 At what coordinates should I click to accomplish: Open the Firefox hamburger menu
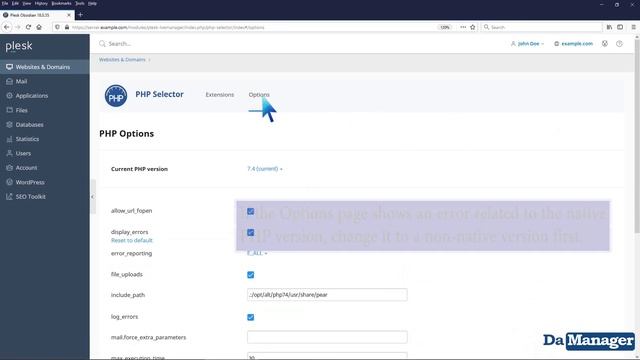click(x=633, y=27)
